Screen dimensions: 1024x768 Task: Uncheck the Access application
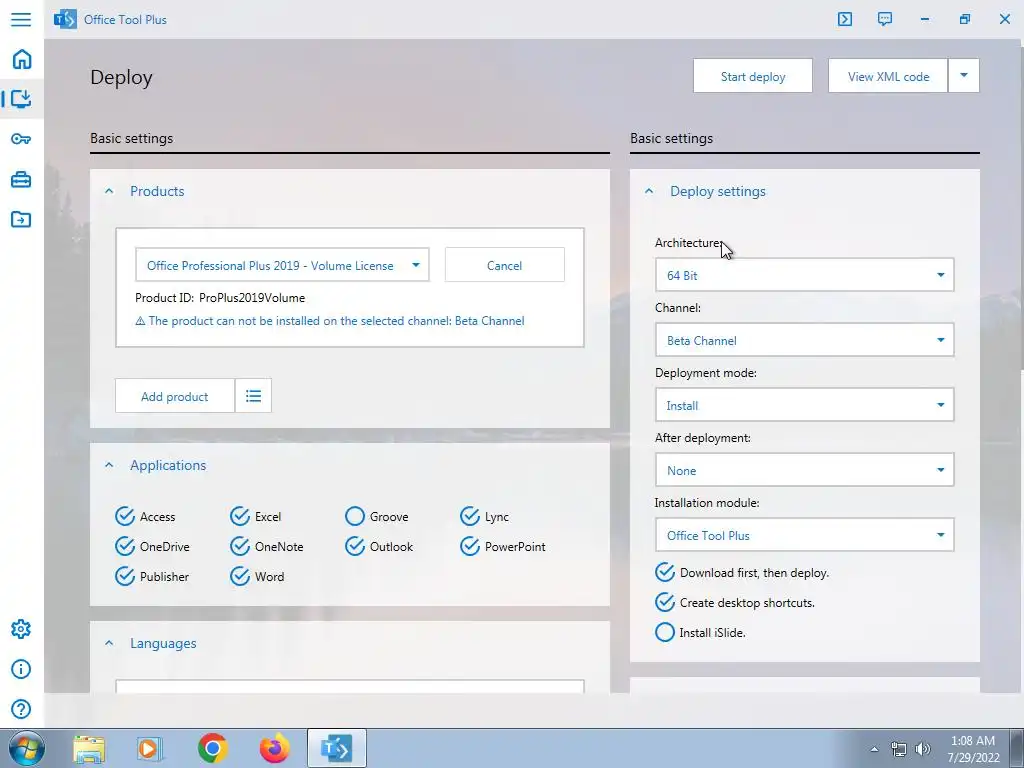(x=145, y=516)
